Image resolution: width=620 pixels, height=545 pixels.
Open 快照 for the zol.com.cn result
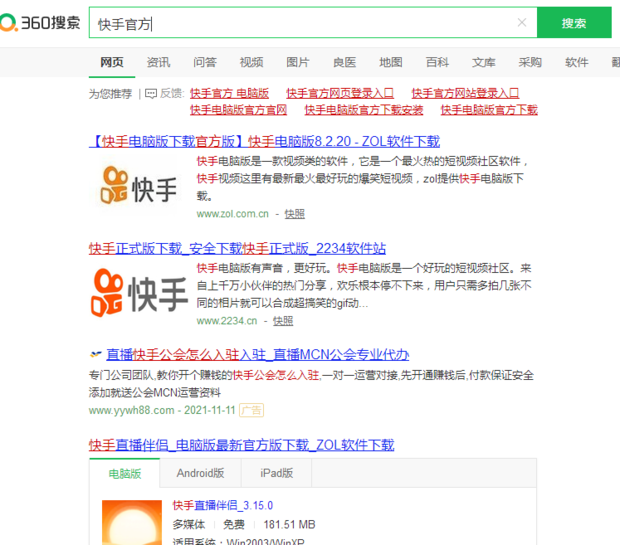point(295,214)
